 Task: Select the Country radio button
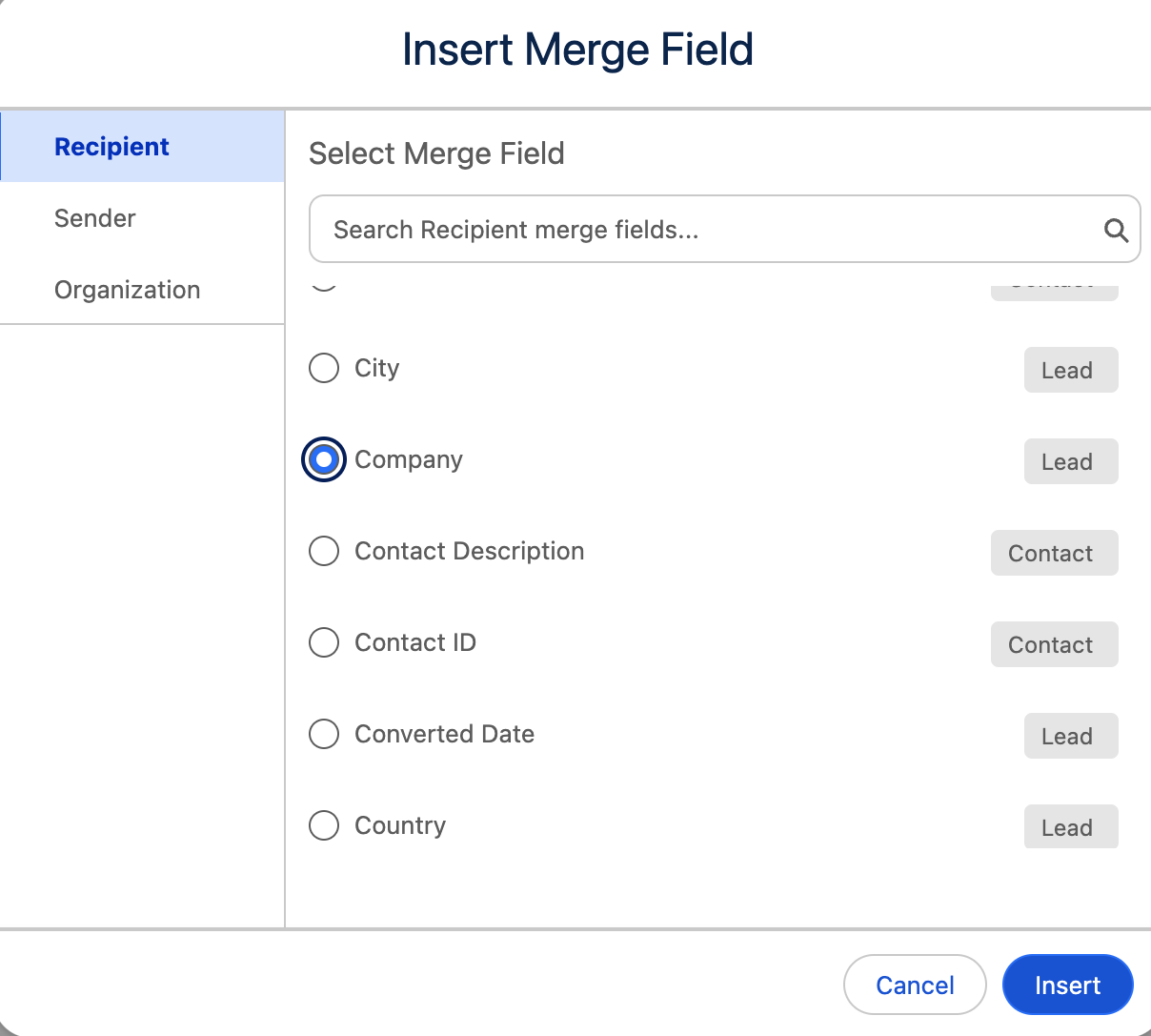[x=324, y=825]
